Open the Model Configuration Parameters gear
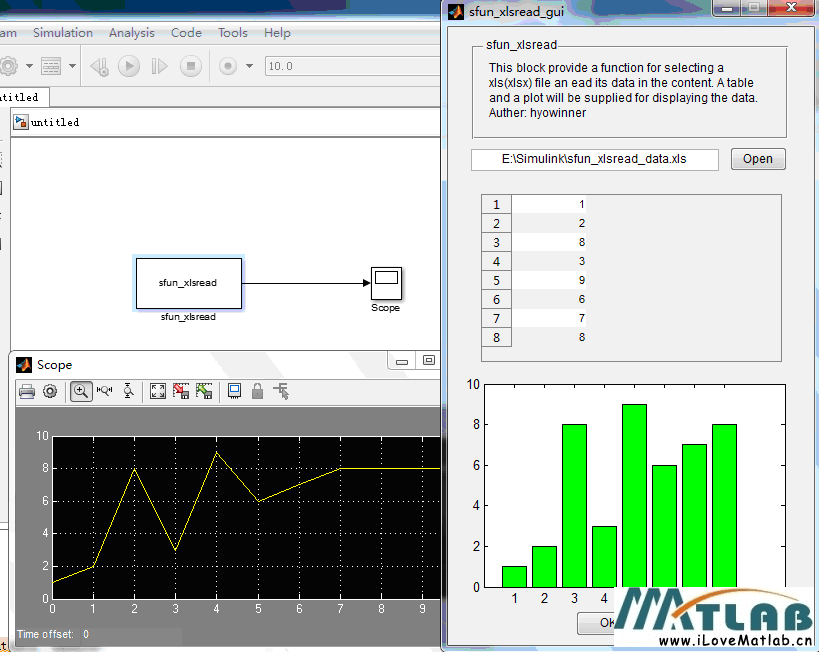Screen dimensions: 819x652 9,66
